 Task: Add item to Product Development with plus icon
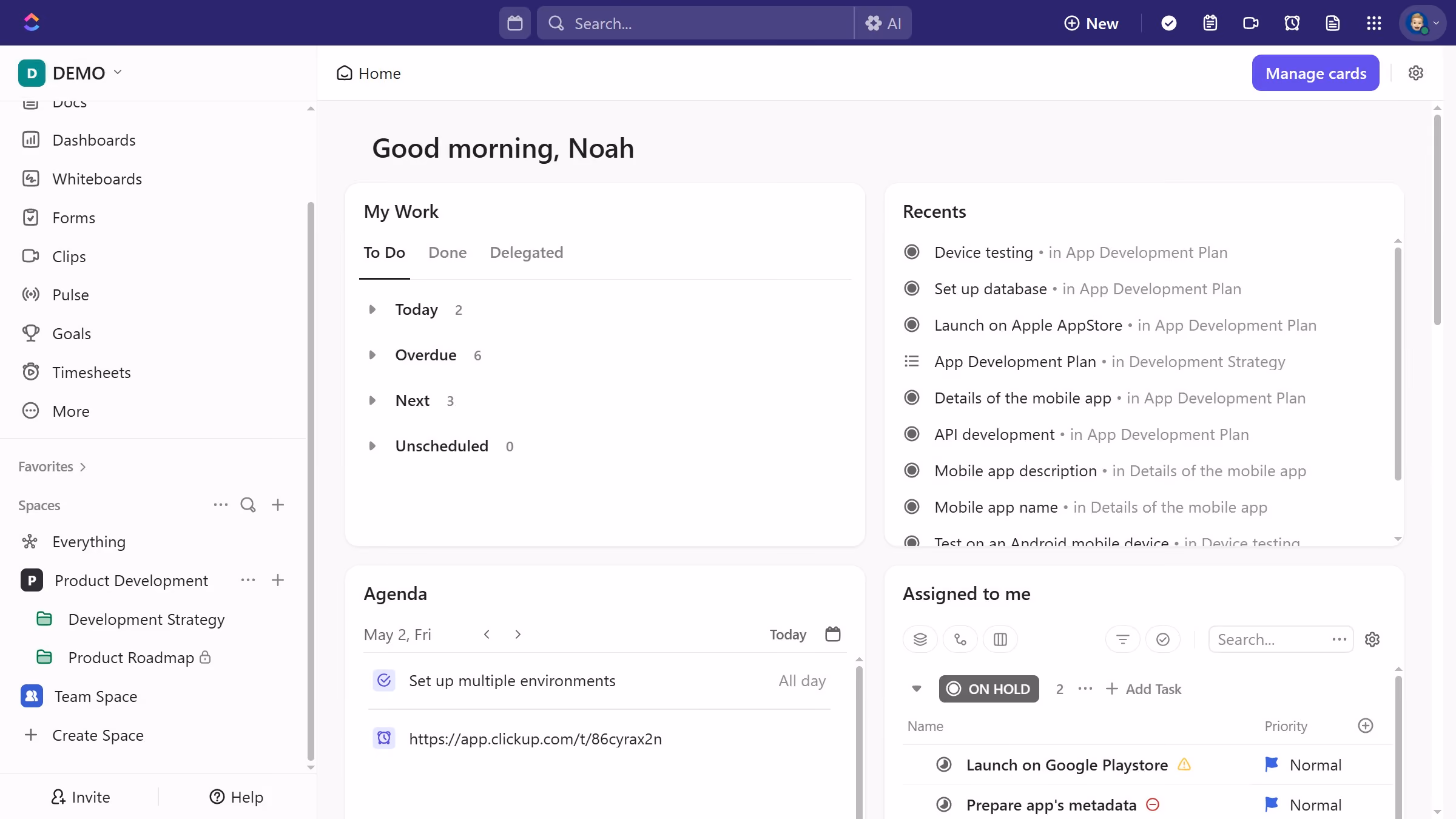(x=278, y=580)
